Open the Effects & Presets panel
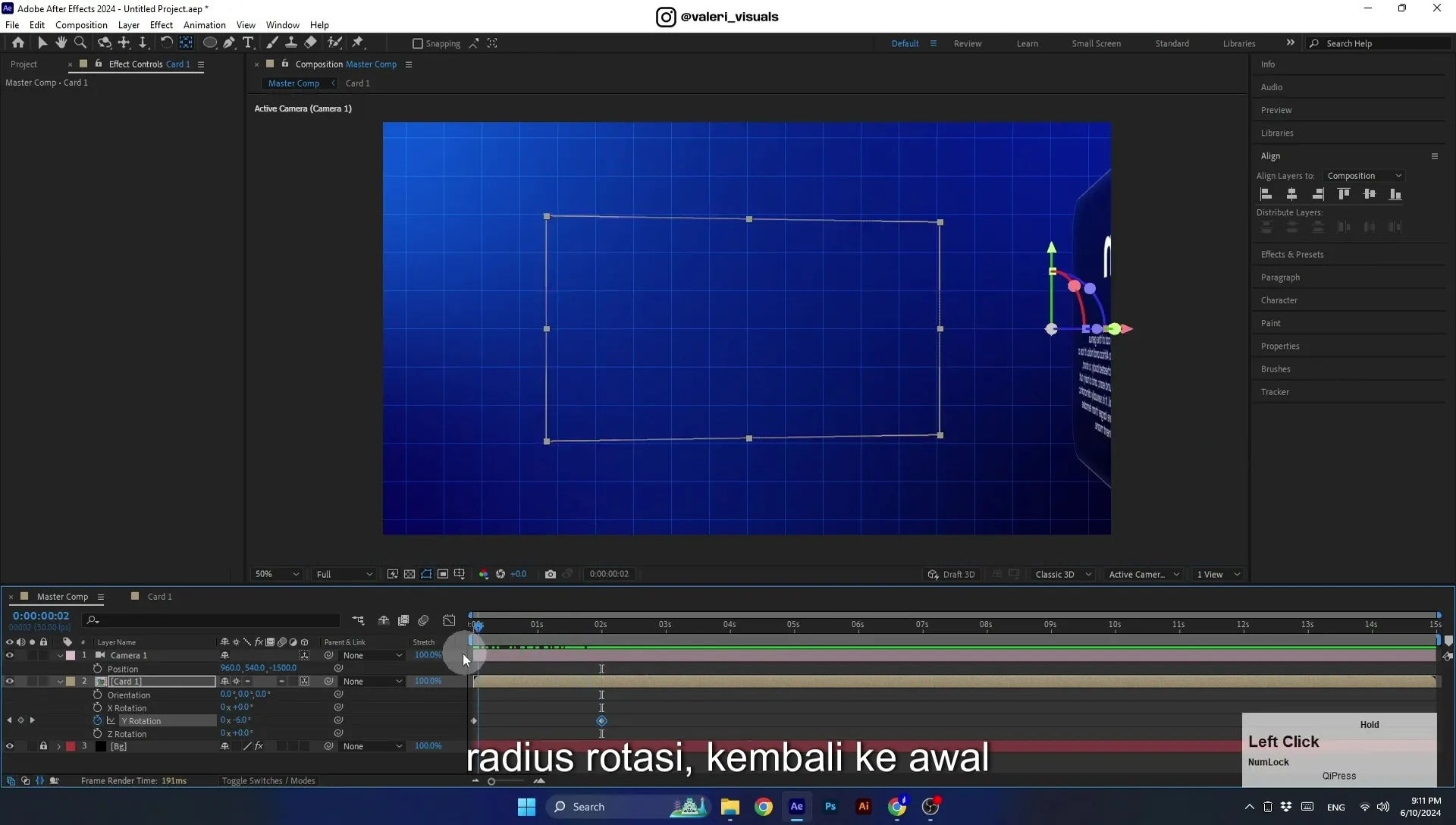Viewport: 1456px width, 825px height. coord(1292,254)
